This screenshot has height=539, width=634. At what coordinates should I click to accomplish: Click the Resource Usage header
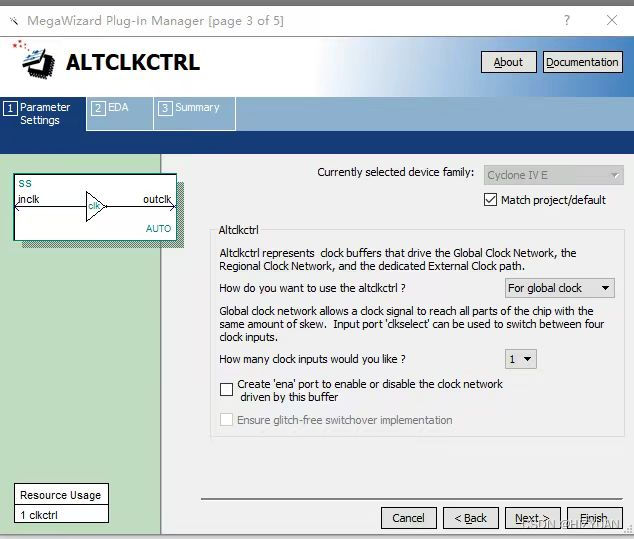(x=61, y=495)
